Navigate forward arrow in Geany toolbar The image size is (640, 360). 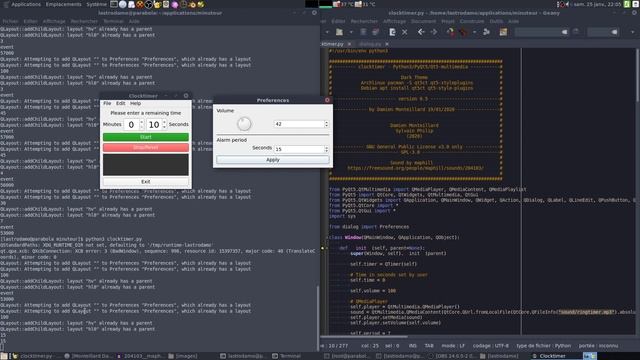click(x=434, y=32)
